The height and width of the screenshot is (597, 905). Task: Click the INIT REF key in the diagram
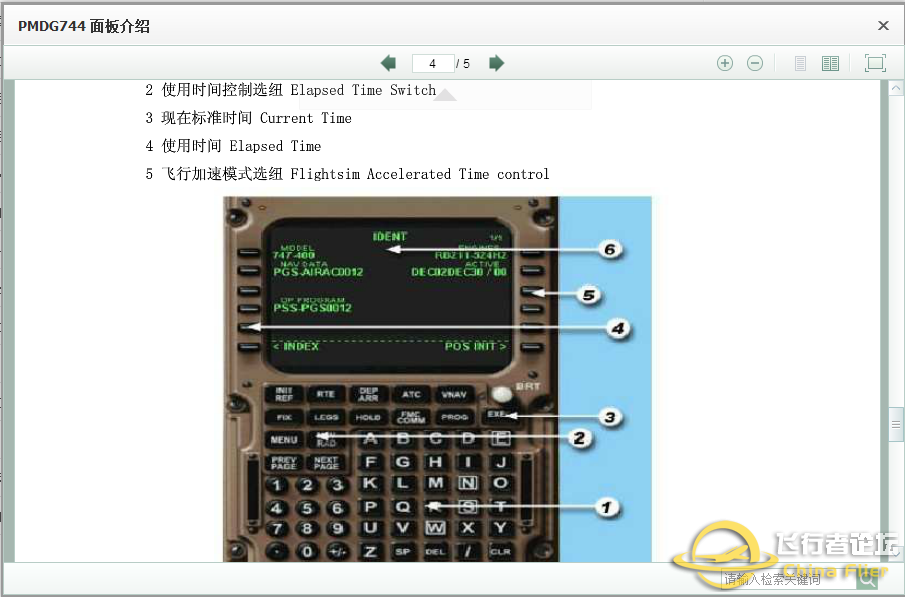point(285,394)
